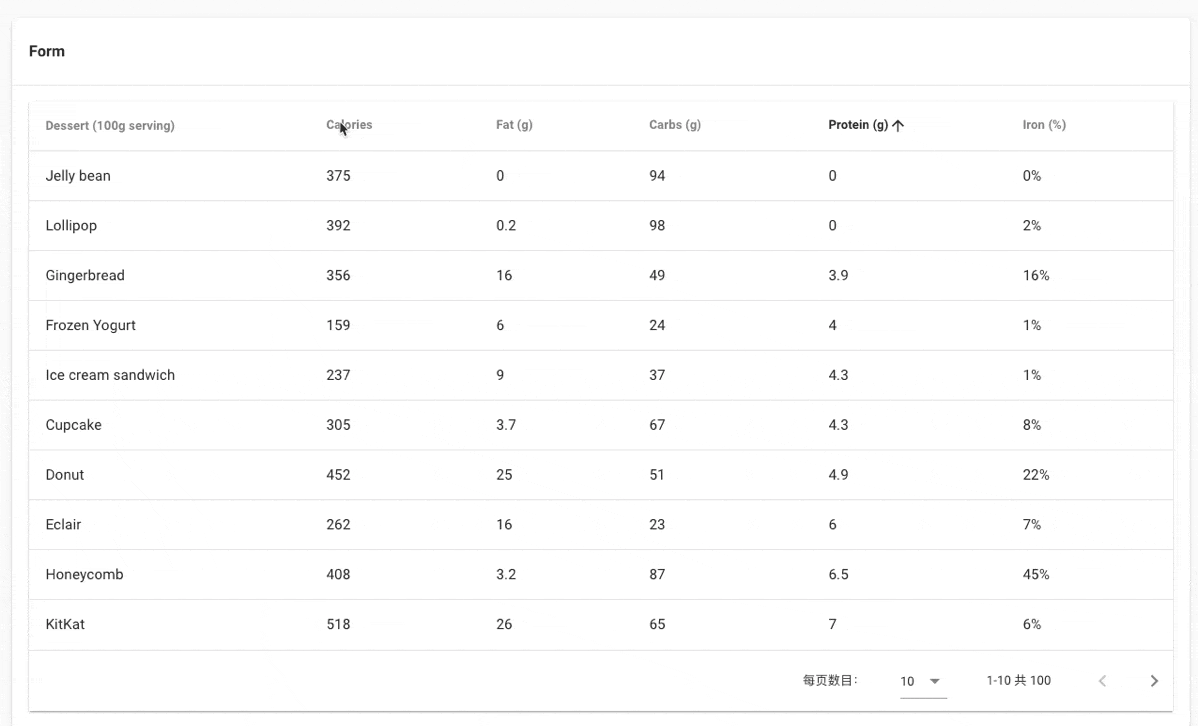Image resolution: width=1198 pixels, height=726 pixels.
Task: Click the Honeycomb row
Action: 601,575
